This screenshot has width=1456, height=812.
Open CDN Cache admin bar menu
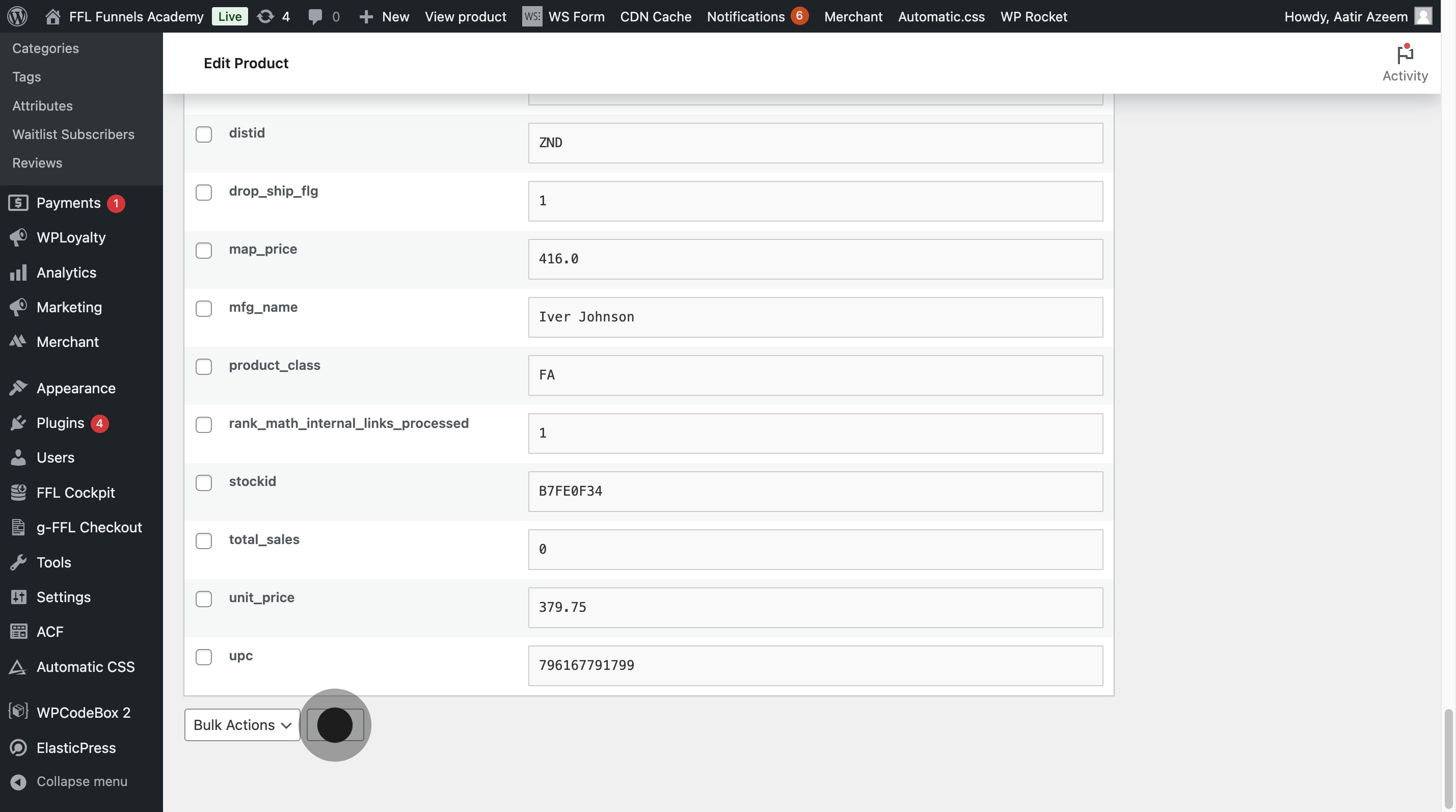pos(656,16)
